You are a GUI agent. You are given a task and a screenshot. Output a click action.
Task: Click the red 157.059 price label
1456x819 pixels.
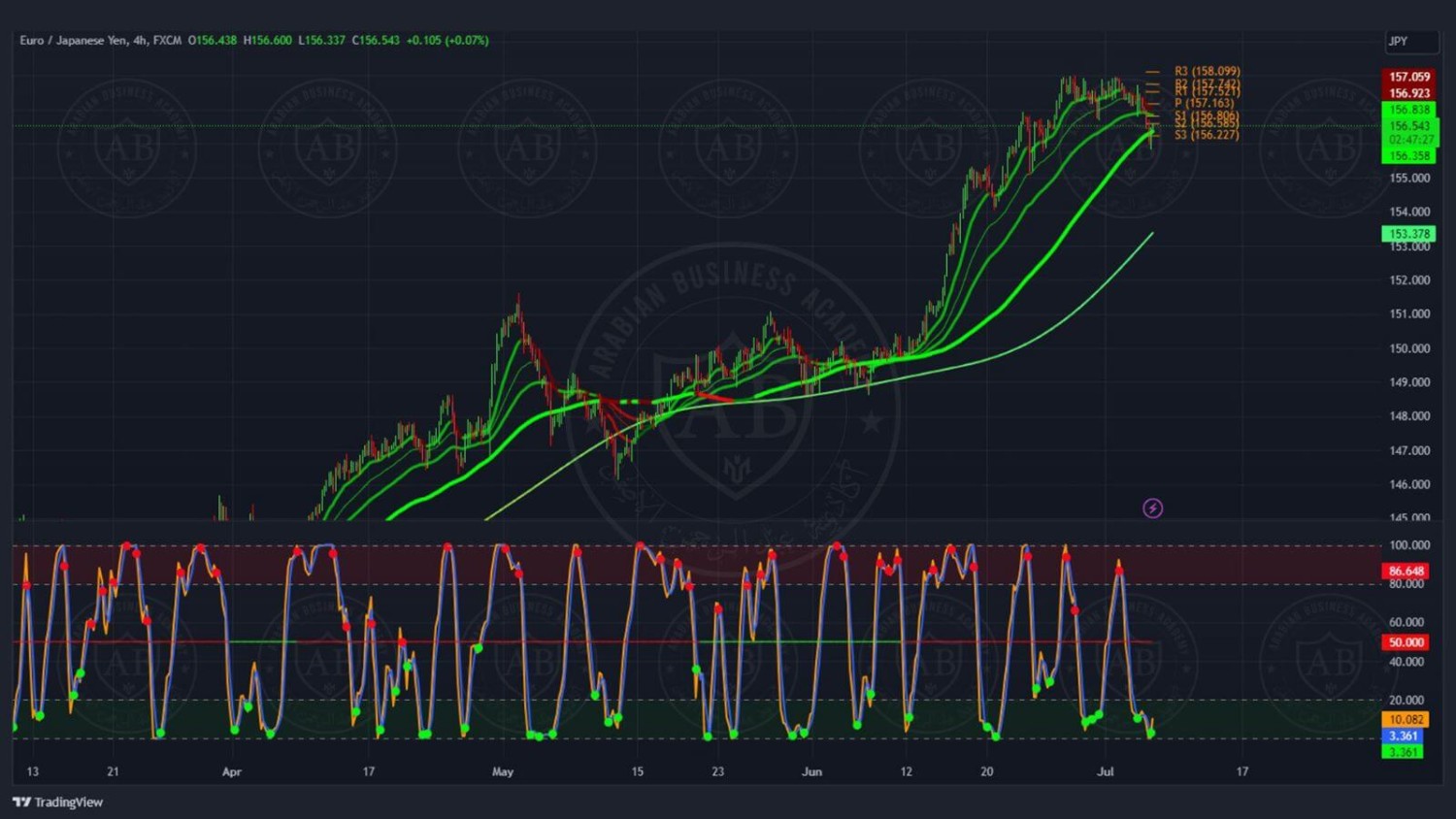click(x=1408, y=77)
